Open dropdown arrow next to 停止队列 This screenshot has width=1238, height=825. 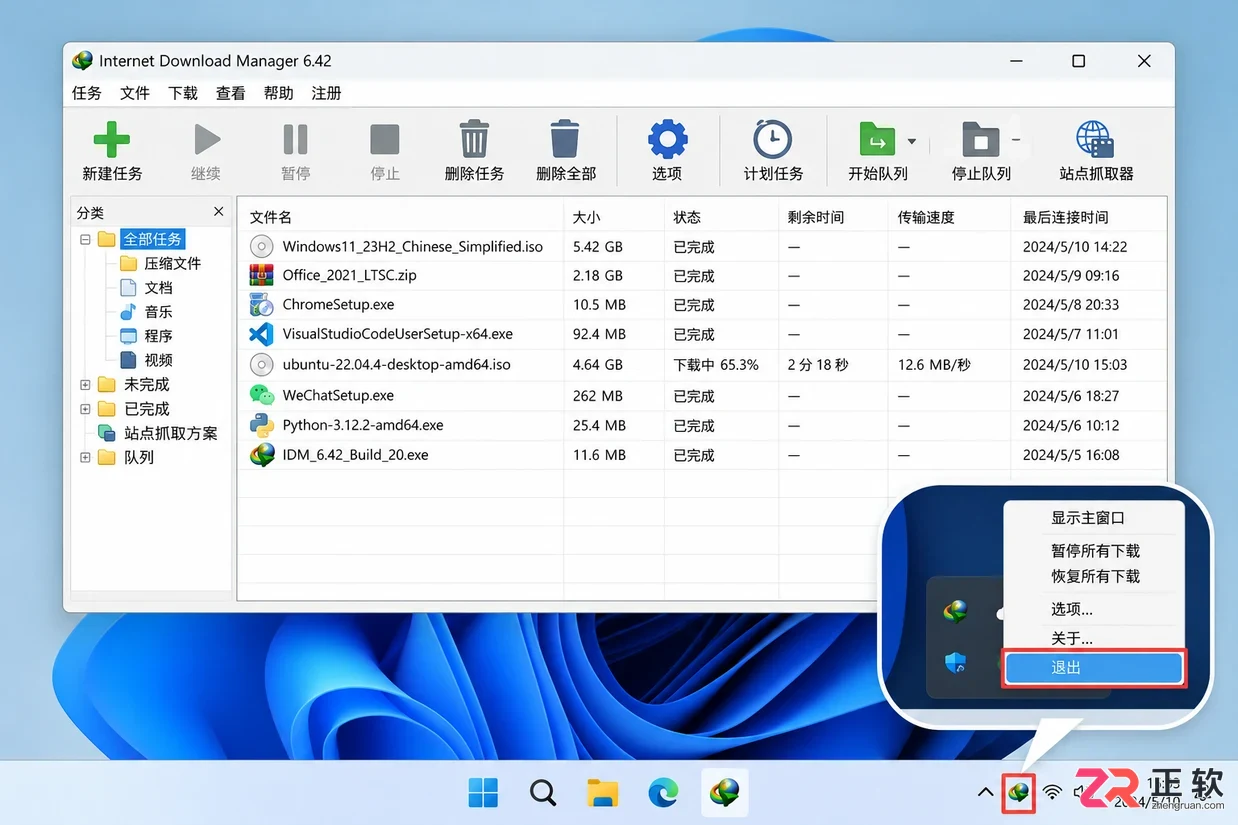[x=1016, y=141]
